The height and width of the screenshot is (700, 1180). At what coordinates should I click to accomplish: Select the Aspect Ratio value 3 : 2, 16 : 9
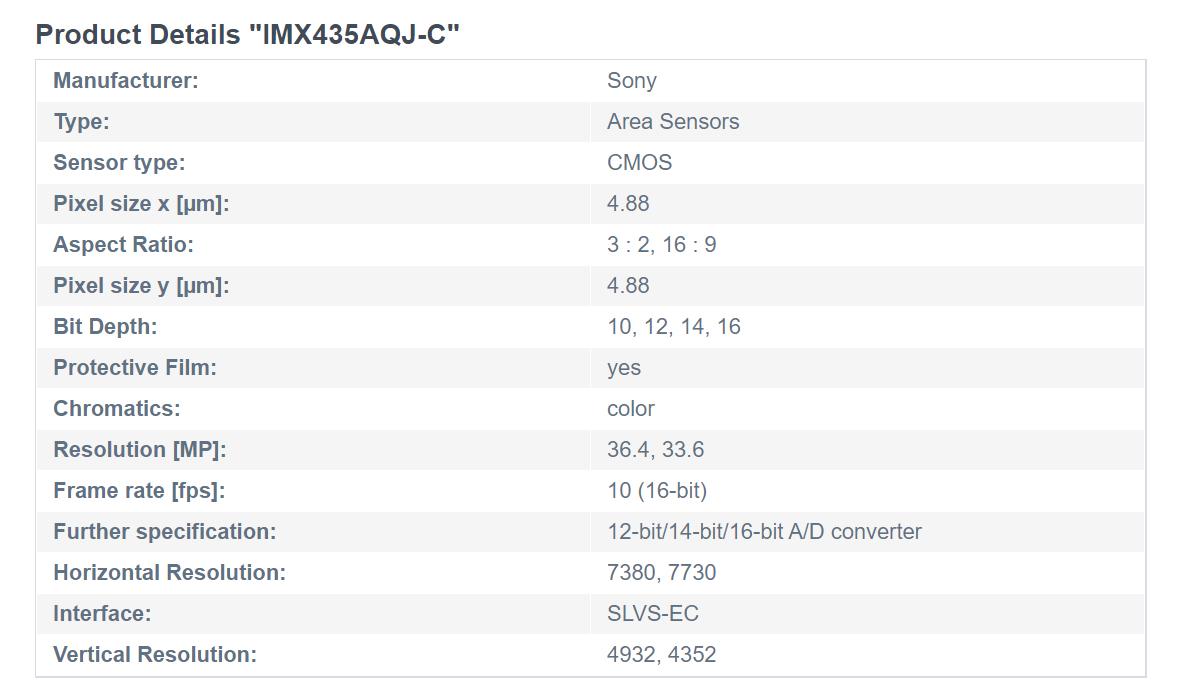click(661, 245)
